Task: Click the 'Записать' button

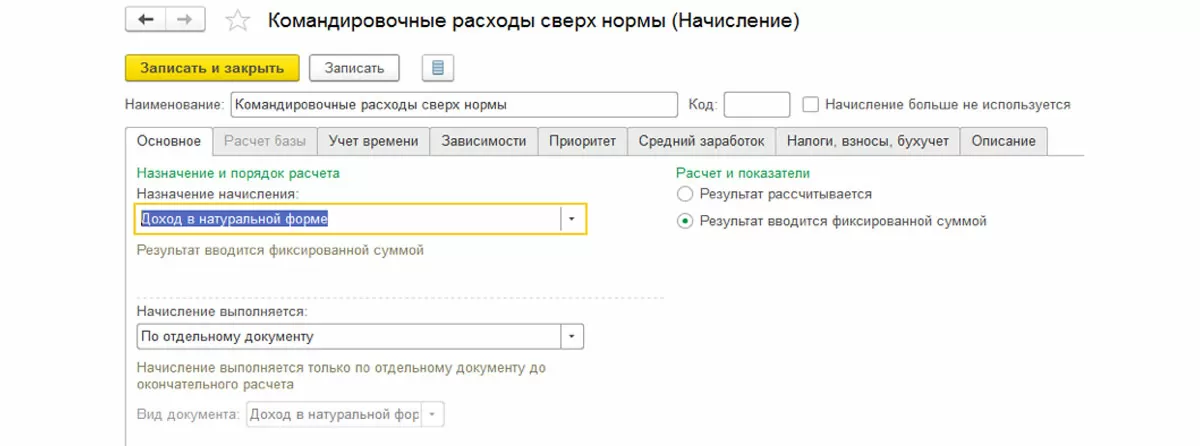Action: [x=354, y=68]
